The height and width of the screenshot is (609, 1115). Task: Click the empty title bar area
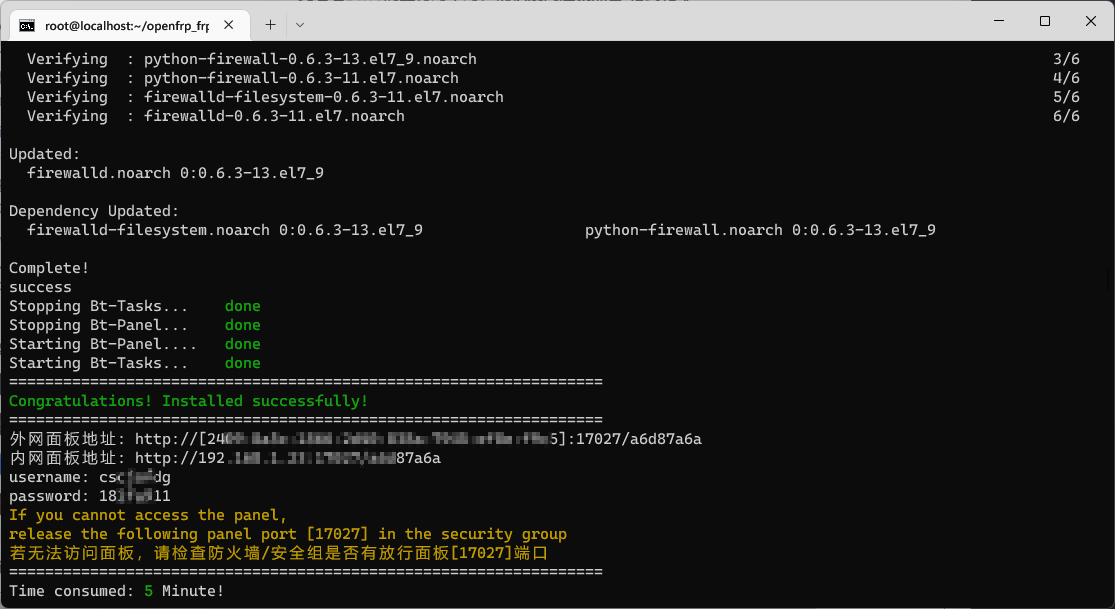coord(640,21)
